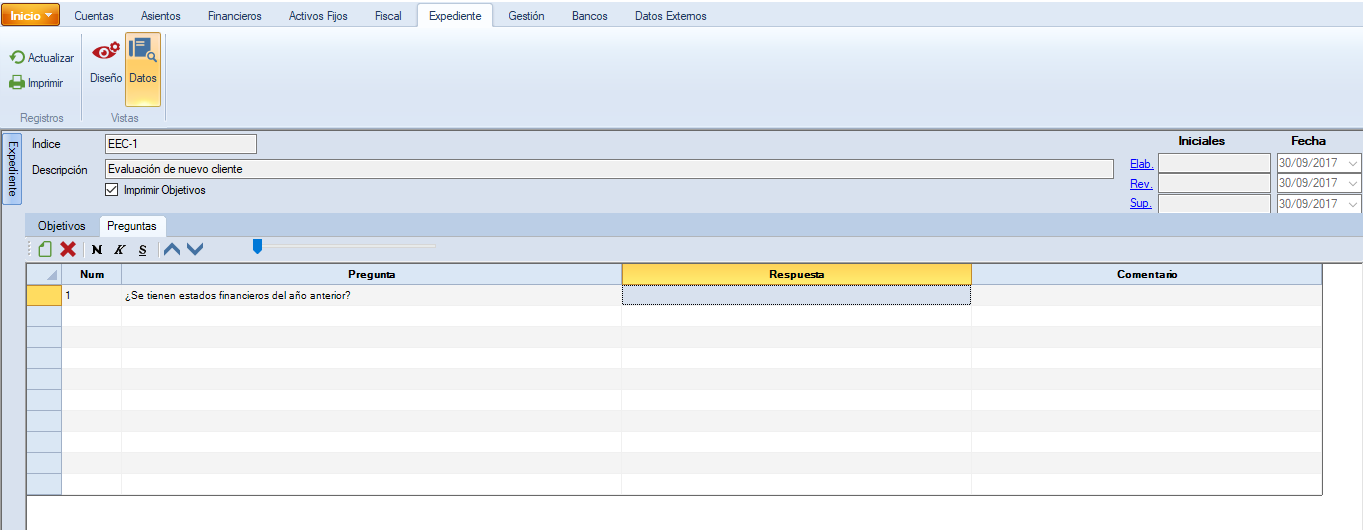Open the Inicio menu button
The image size is (1363, 530).
31,16
